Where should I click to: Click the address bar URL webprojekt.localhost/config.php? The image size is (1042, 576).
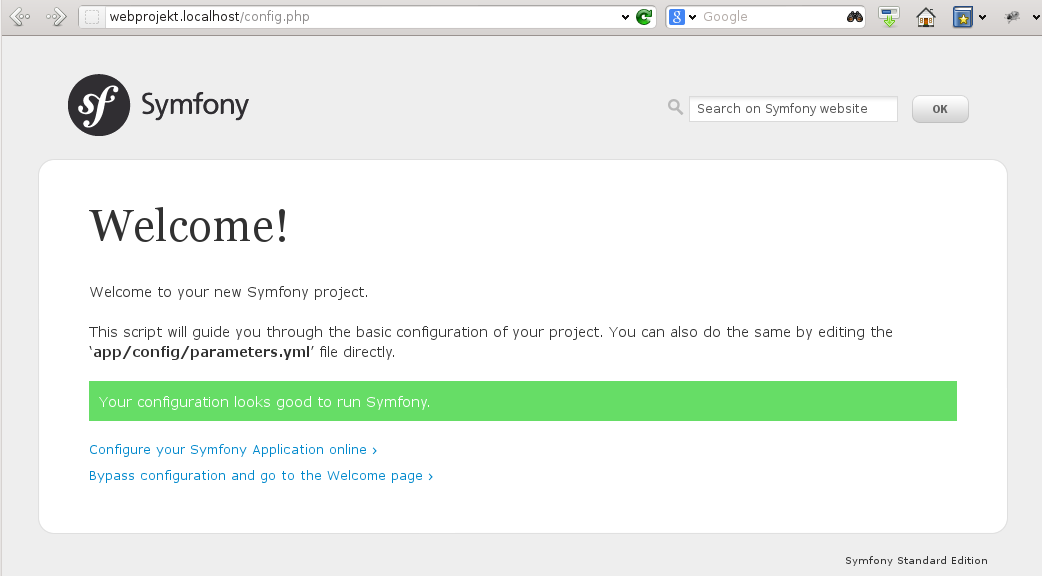[209, 17]
